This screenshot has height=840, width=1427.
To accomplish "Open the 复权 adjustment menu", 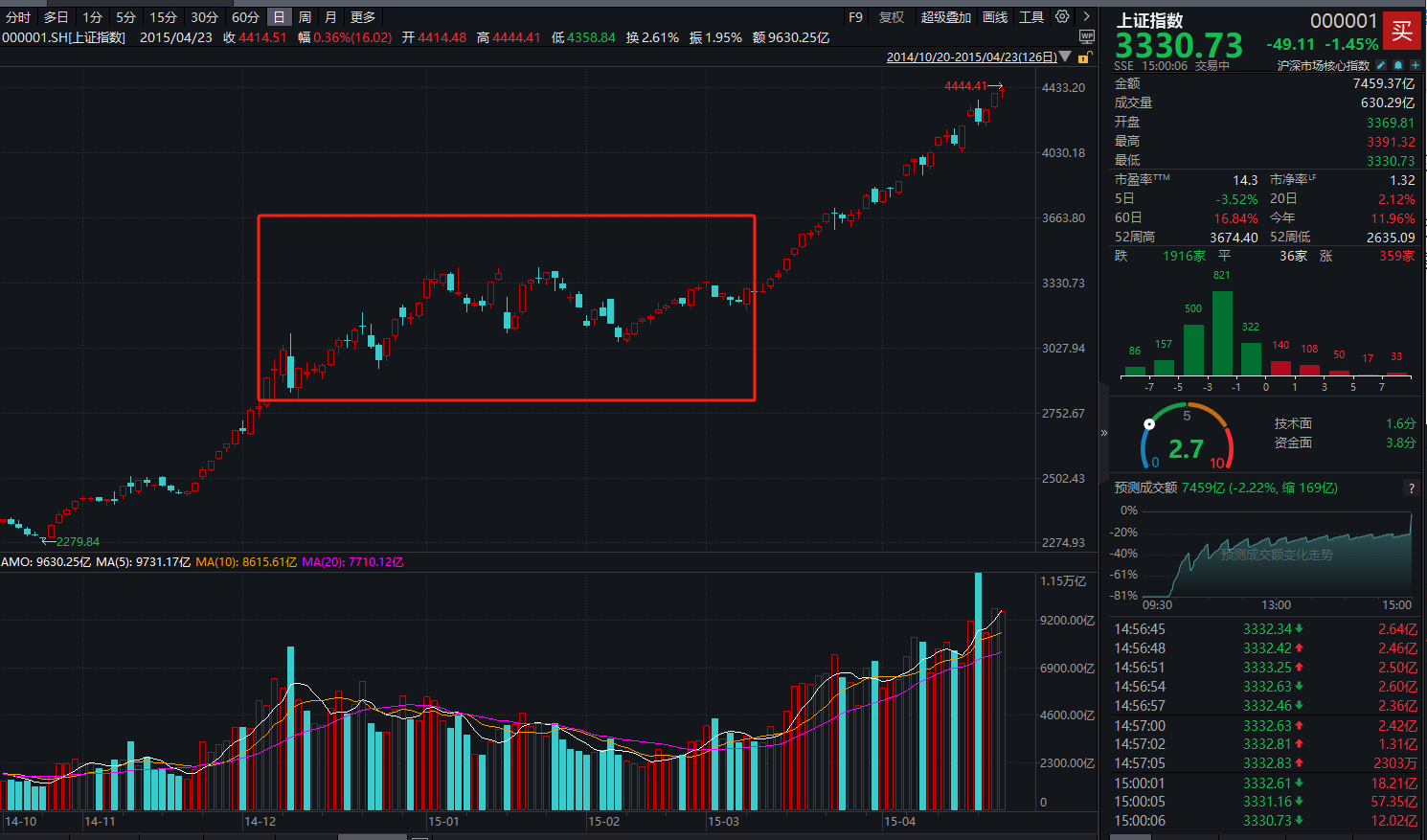I will coord(892,17).
